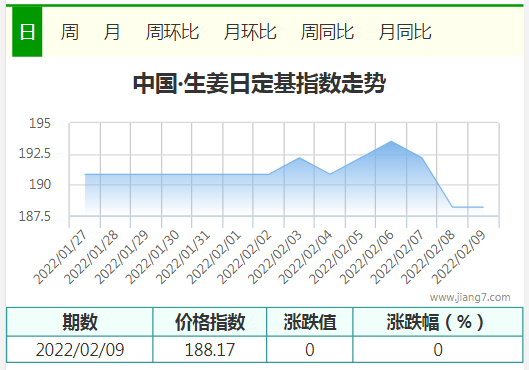This screenshot has height=370, width=529.
Task: Click the 2022/02/04 x-axis date label
Action: [306, 257]
